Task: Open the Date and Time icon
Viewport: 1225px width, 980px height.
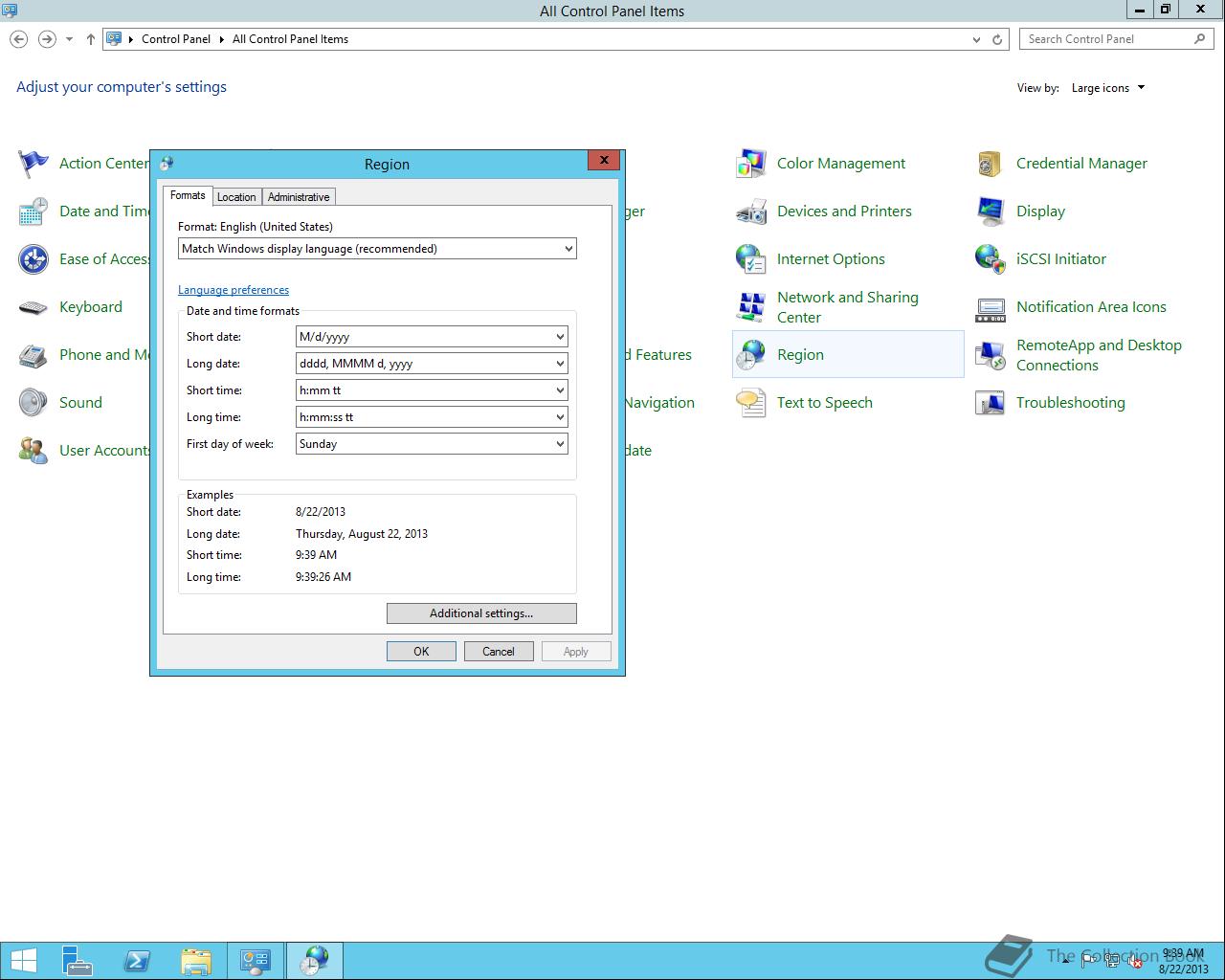Action: [33, 212]
